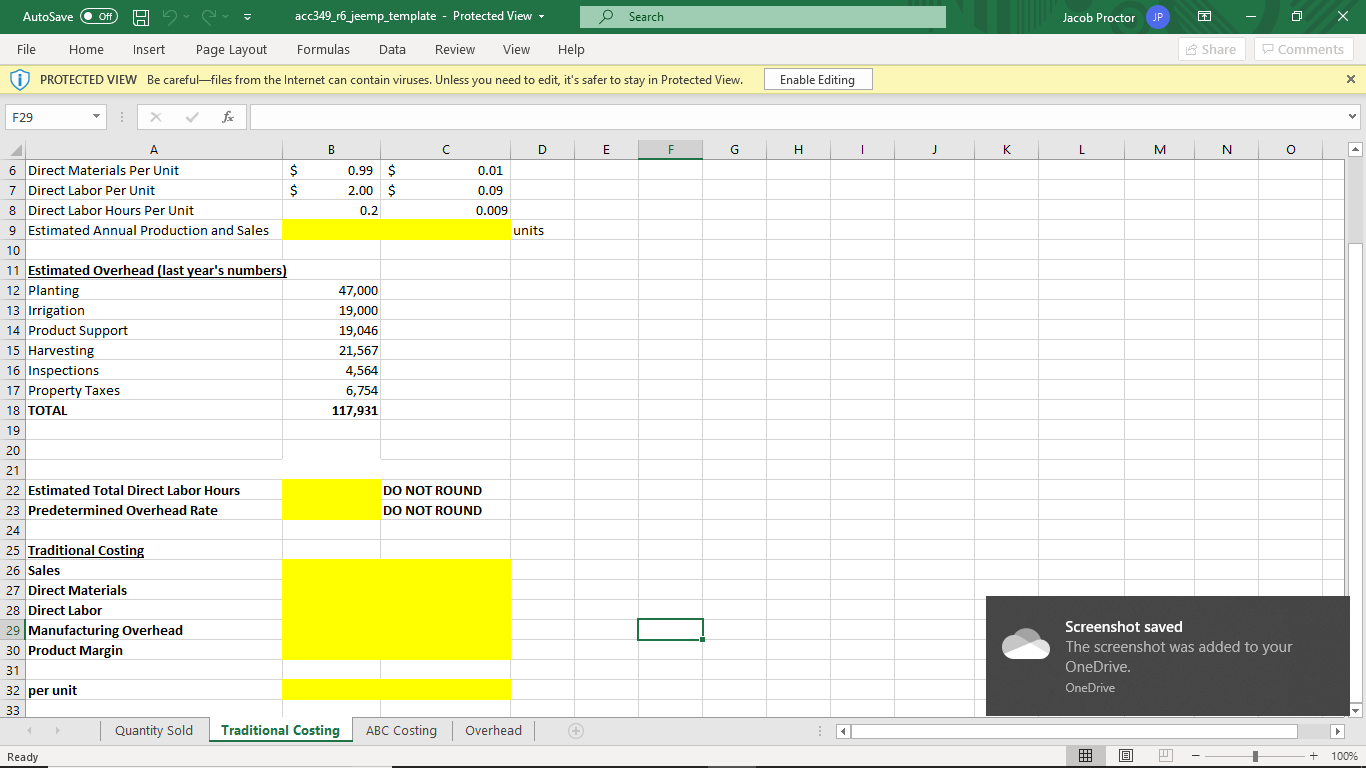The image size is (1366, 768).
Task: Add a new worksheet with the plus icon
Action: [x=575, y=731]
